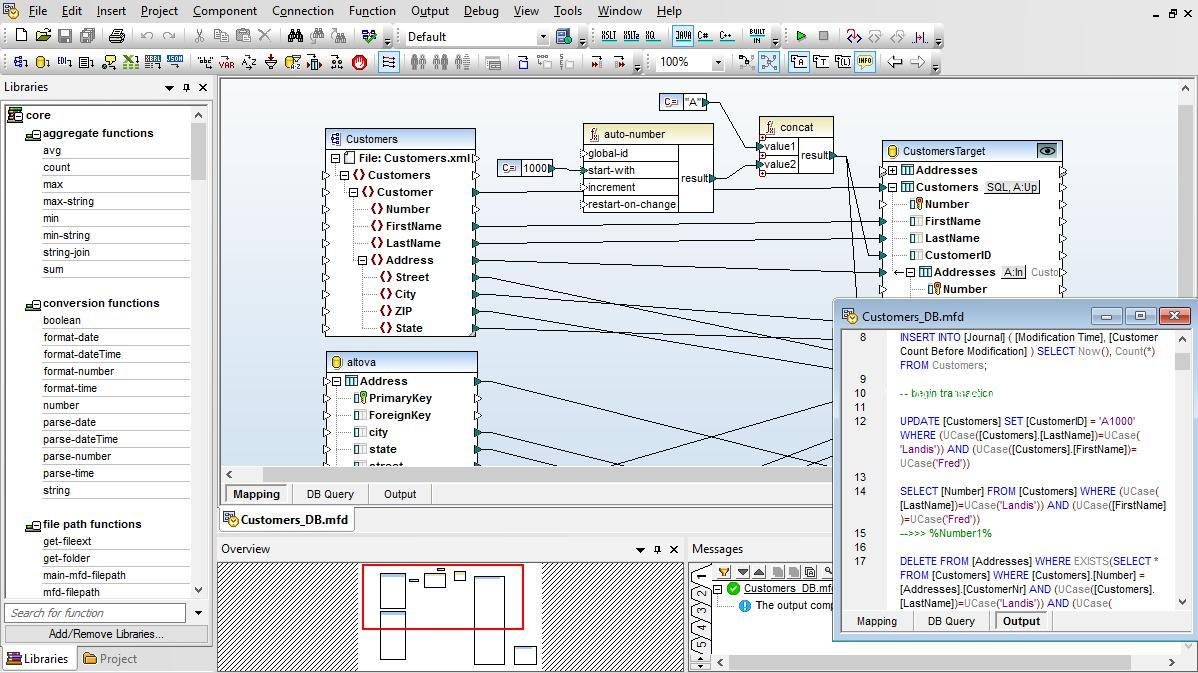Open the Component menu
This screenshot has height=673, width=1198.
coord(224,11)
